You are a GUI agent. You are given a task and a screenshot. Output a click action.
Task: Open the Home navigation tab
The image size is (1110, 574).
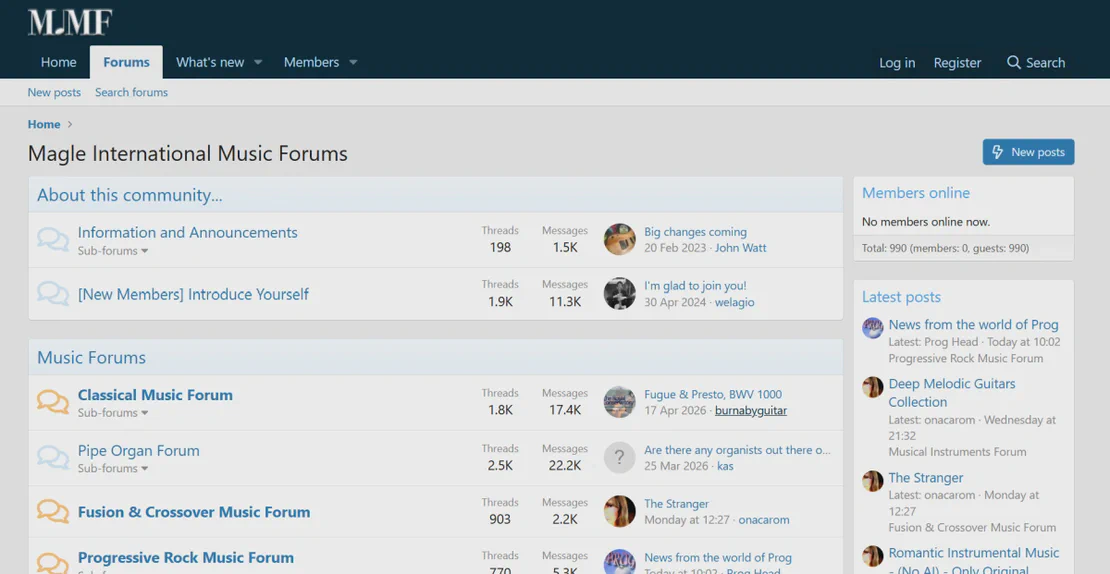[59, 62]
